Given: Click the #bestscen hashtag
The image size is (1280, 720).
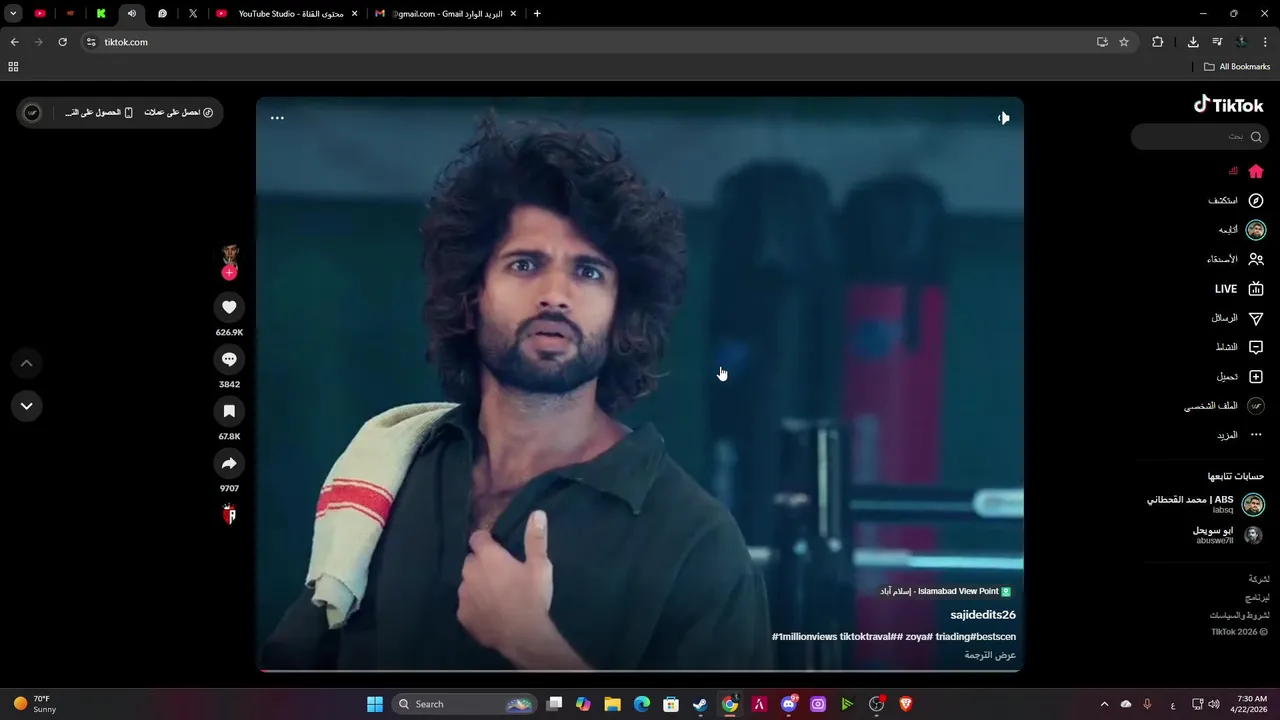Looking at the screenshot, I should point(993,637).
